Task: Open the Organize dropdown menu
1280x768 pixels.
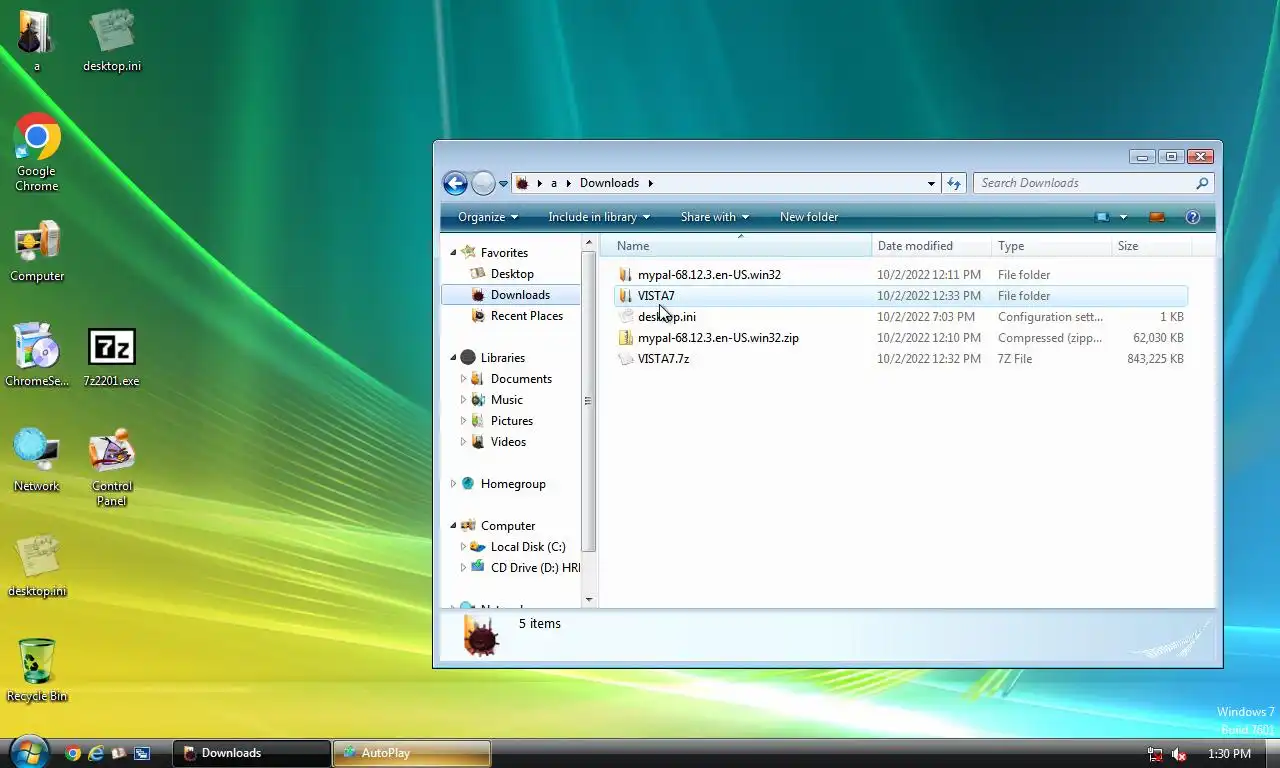Action: pyautogui.click(x=488, y=217)
